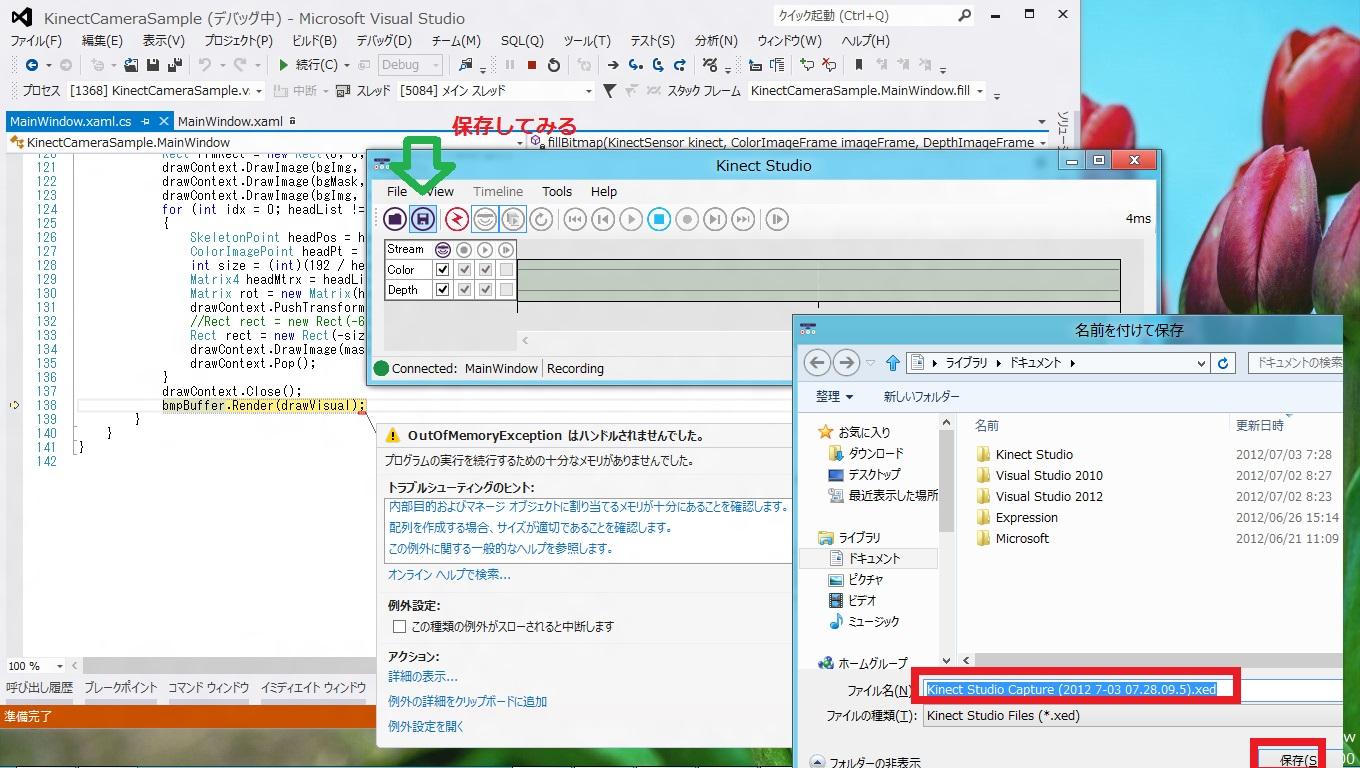Click the Open file icon in Kinect Studio
The width and height of the screenshot is (1360, 768).
(x=395, y=219)
